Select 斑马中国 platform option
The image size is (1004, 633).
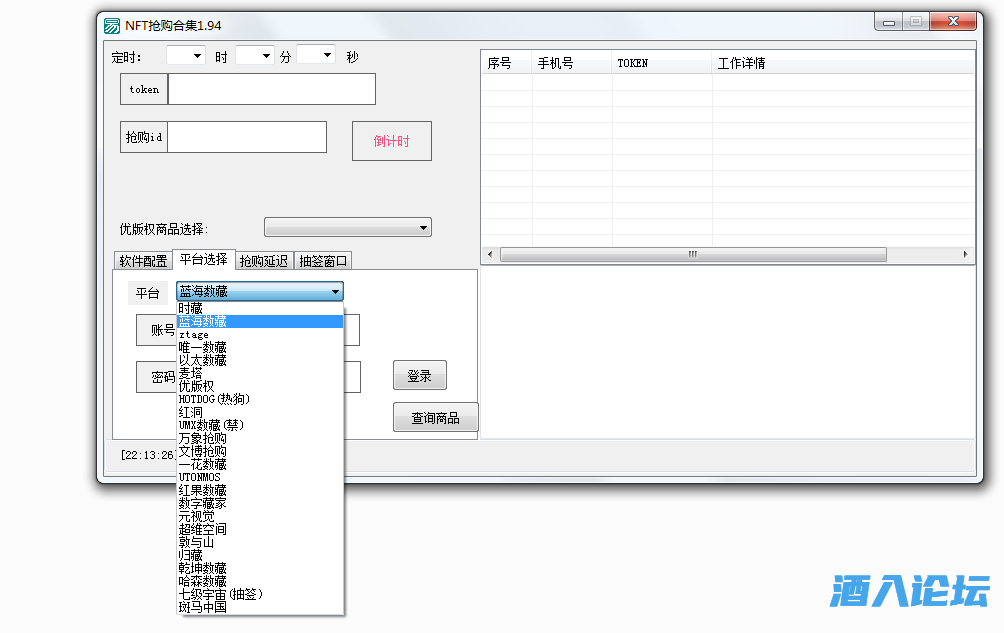[203, 607]
